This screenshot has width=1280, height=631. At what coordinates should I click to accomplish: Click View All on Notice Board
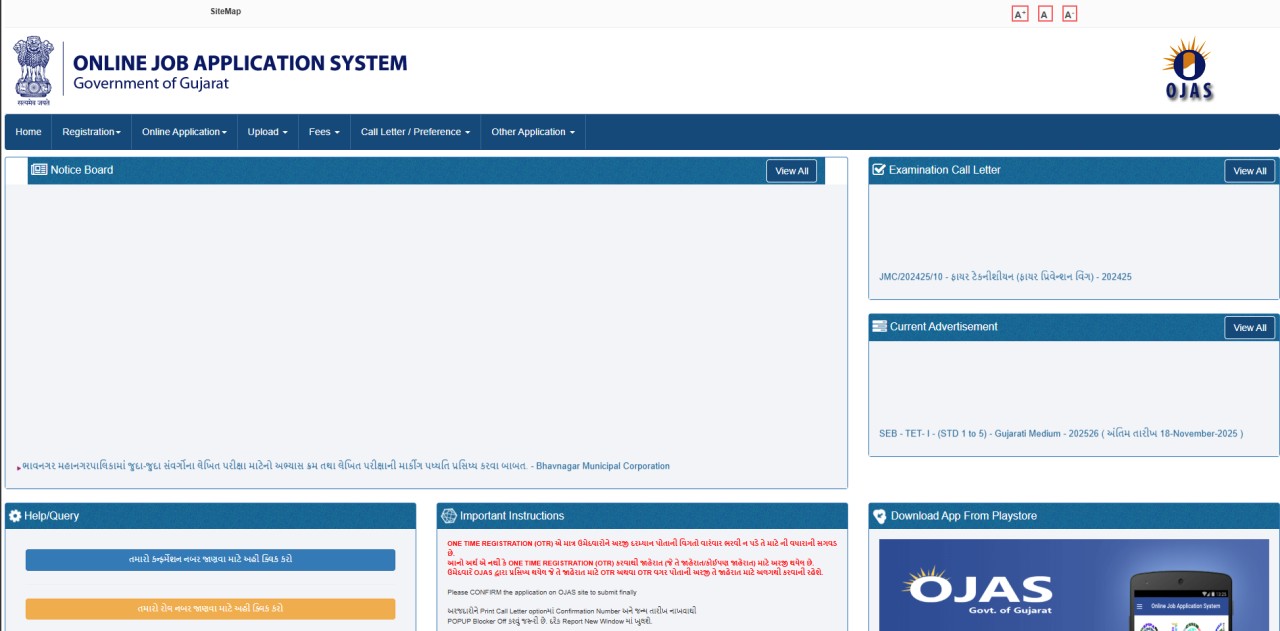coord(791,171)
